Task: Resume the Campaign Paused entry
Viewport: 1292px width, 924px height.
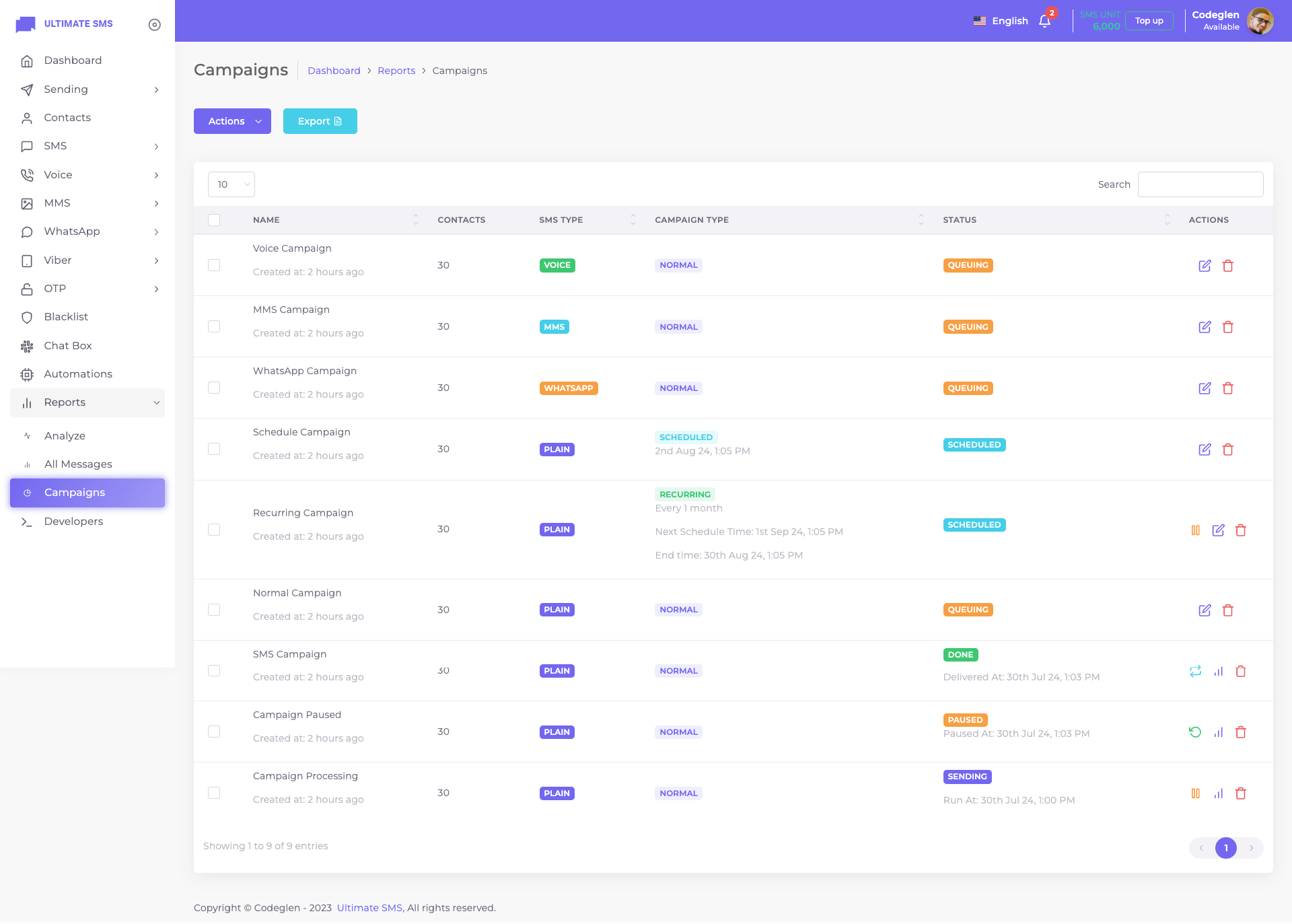Action: 1195,732
